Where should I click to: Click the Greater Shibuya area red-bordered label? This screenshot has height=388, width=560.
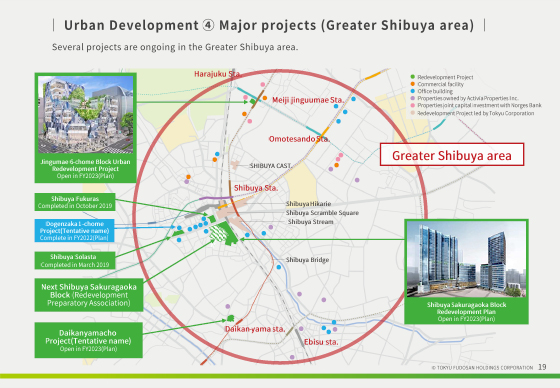click(x=452, y=155)
